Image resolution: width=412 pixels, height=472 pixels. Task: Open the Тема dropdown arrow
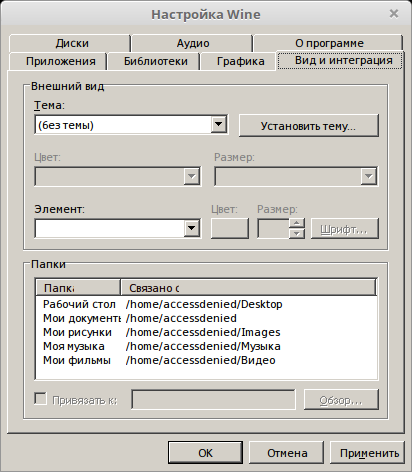219,124
